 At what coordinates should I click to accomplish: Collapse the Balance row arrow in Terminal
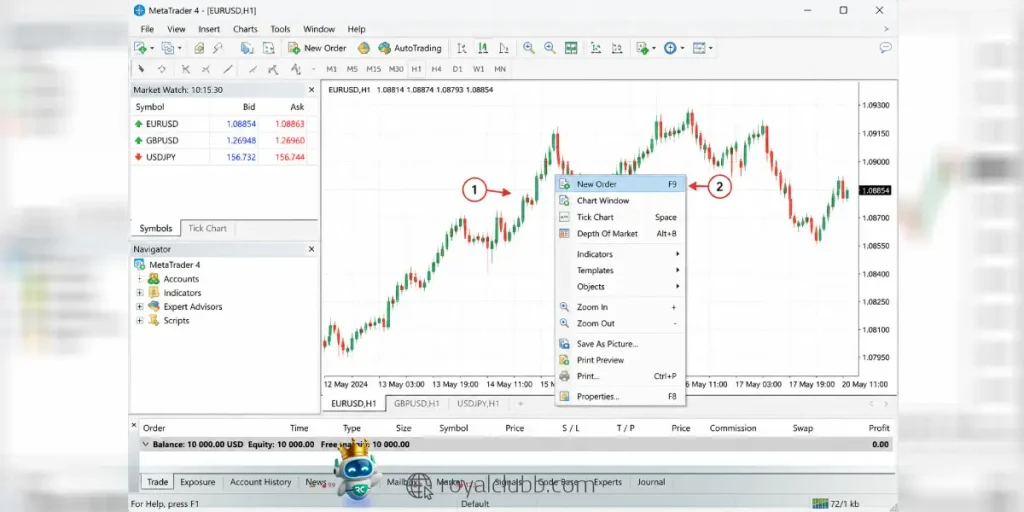[x=146, y=444]
